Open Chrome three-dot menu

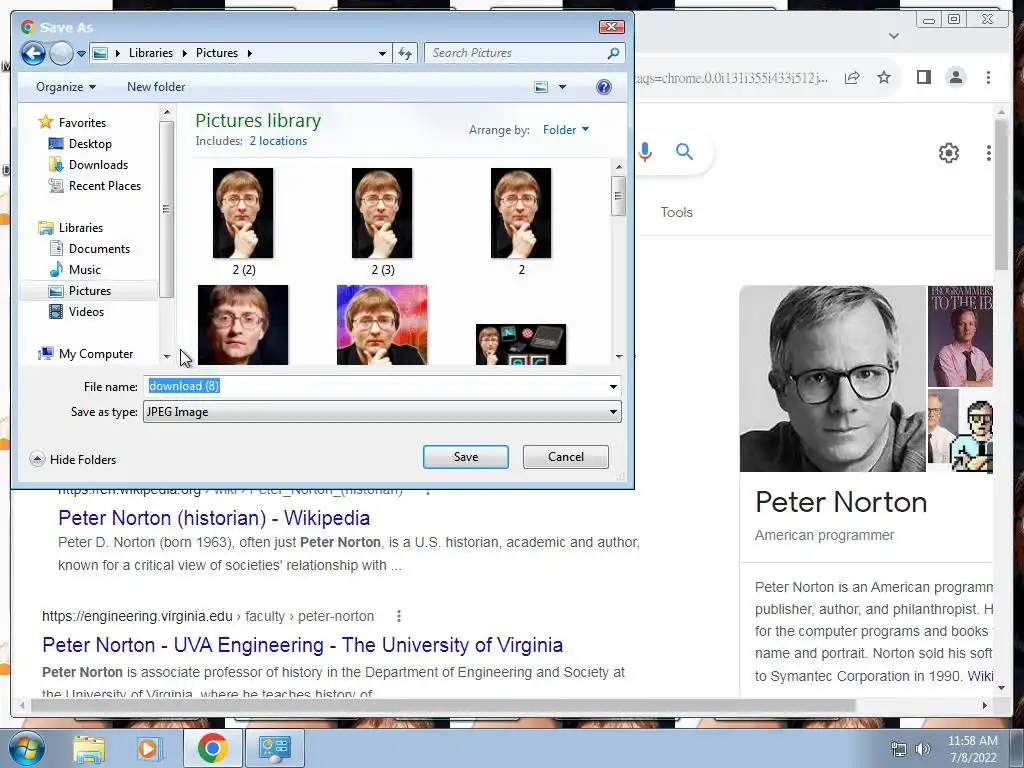pos(988,77)
